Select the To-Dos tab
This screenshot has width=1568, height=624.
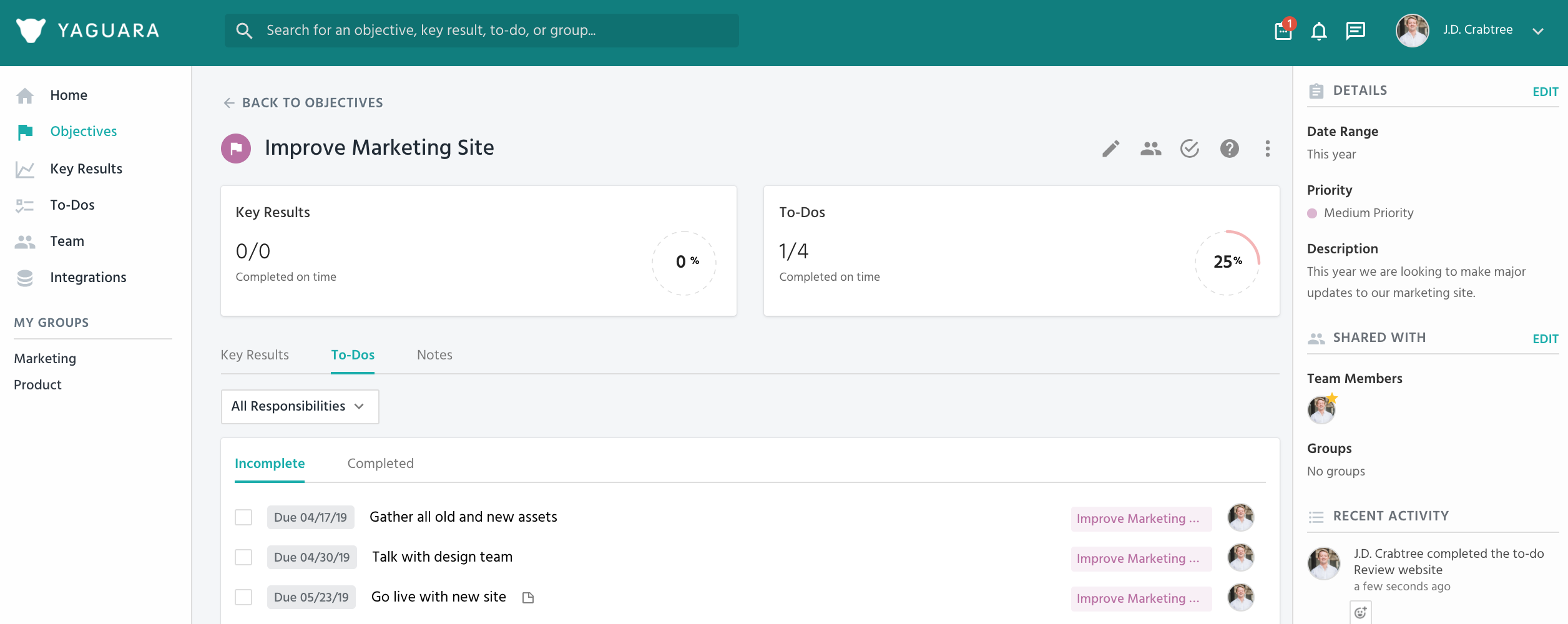point(353,355)
